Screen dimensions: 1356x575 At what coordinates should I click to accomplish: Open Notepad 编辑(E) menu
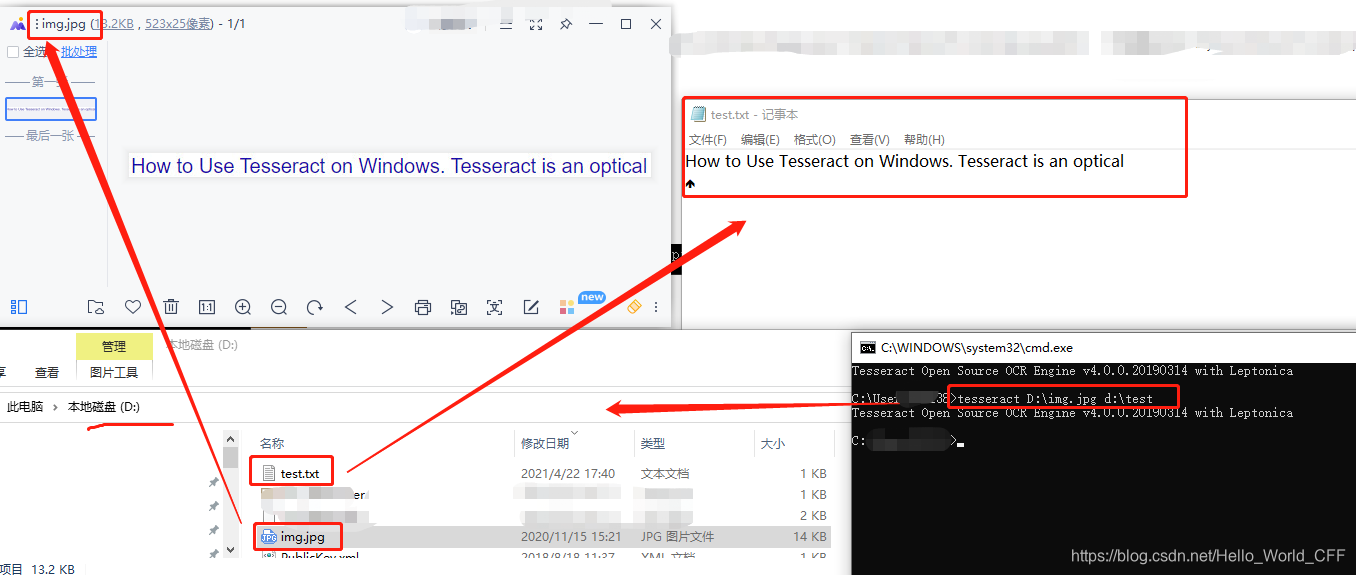click(760, 140)
